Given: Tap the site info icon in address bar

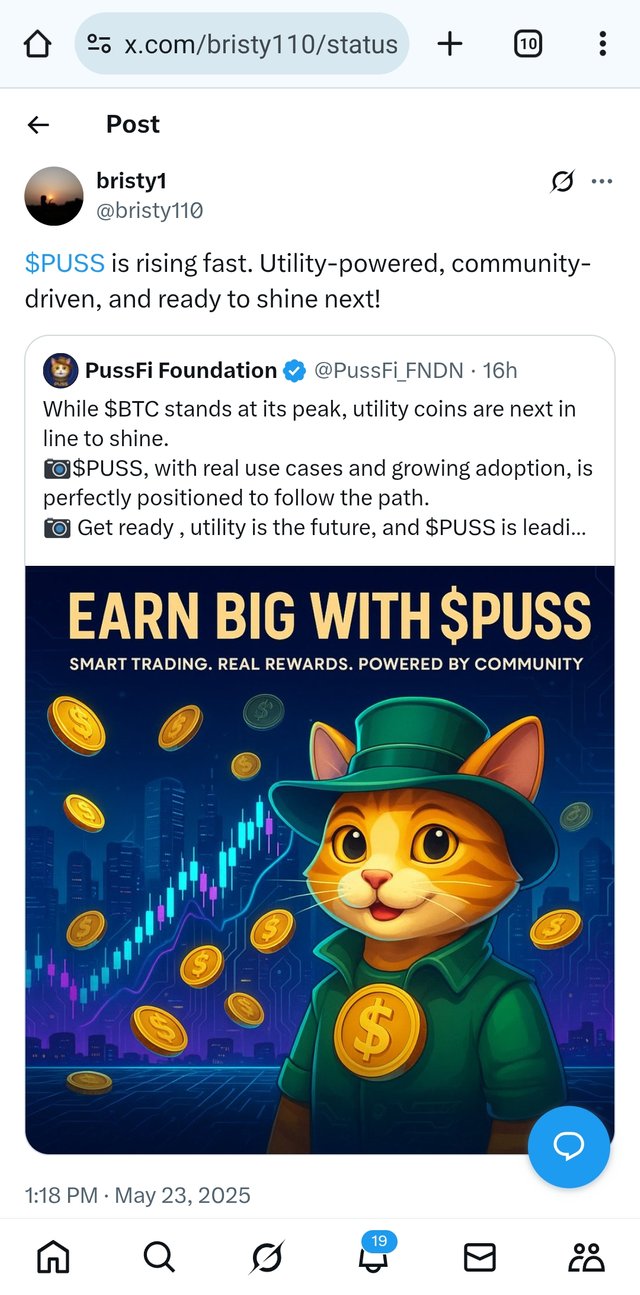Looking at the screenshot, I should pos(99,44).
